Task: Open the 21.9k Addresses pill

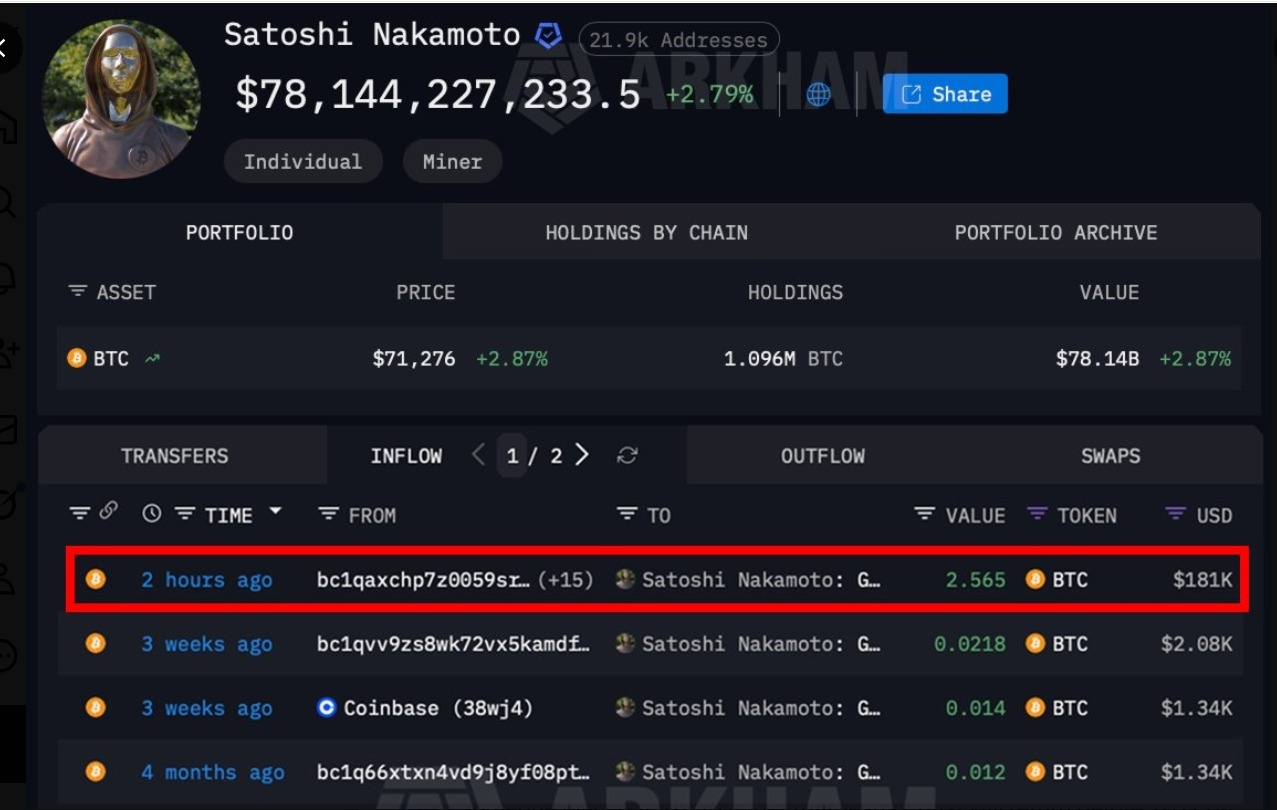Action: (679, 40)
